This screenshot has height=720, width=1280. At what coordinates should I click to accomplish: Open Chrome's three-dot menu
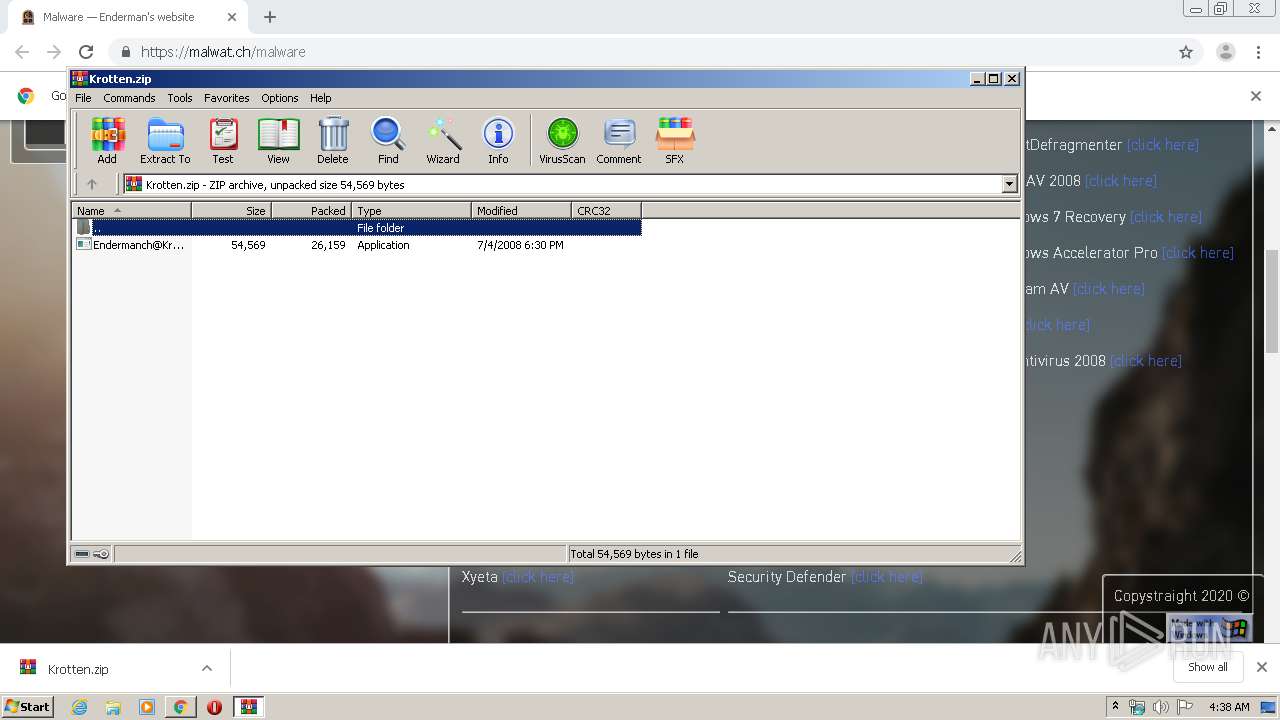point(1258,52)
